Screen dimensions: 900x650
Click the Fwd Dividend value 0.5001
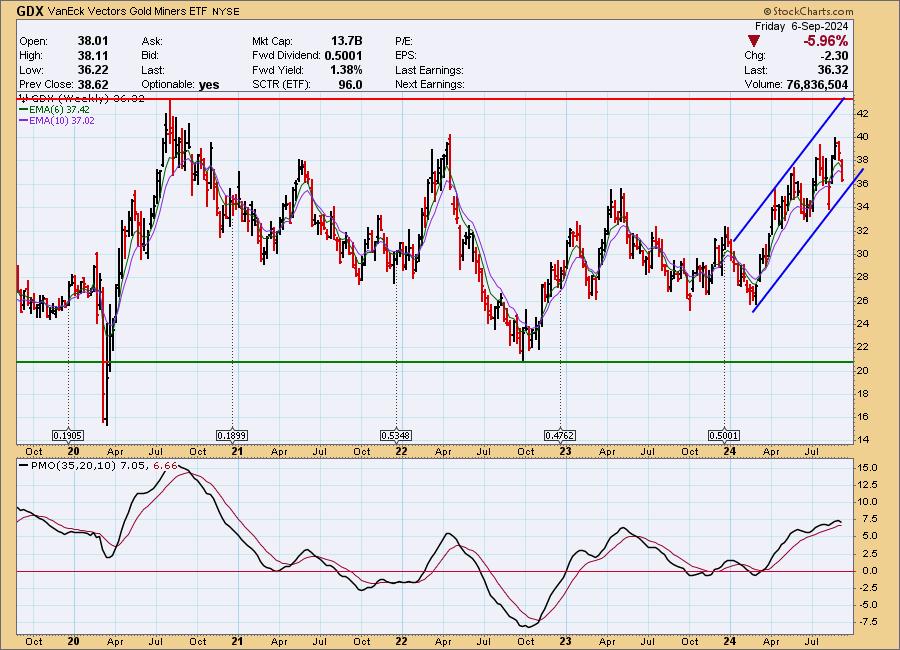tap(343, 56)
